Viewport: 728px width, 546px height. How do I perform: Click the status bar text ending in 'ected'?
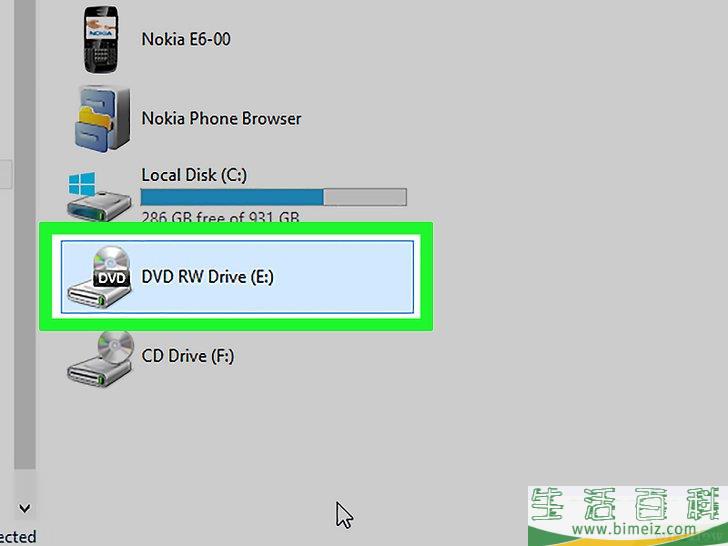(18, 537)
